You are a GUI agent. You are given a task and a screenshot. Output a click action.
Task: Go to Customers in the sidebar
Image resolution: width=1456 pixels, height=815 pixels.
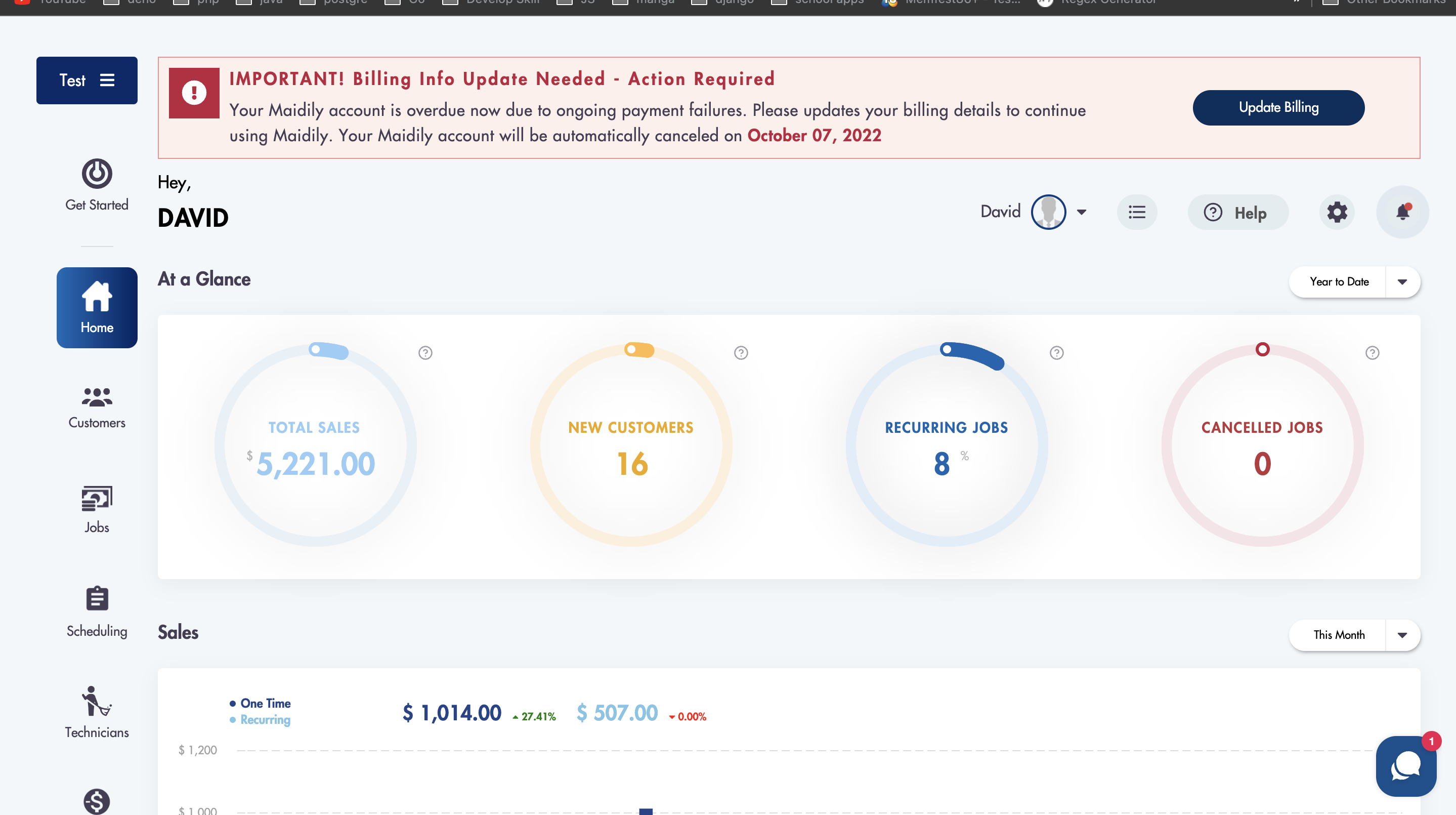point(97,407)
